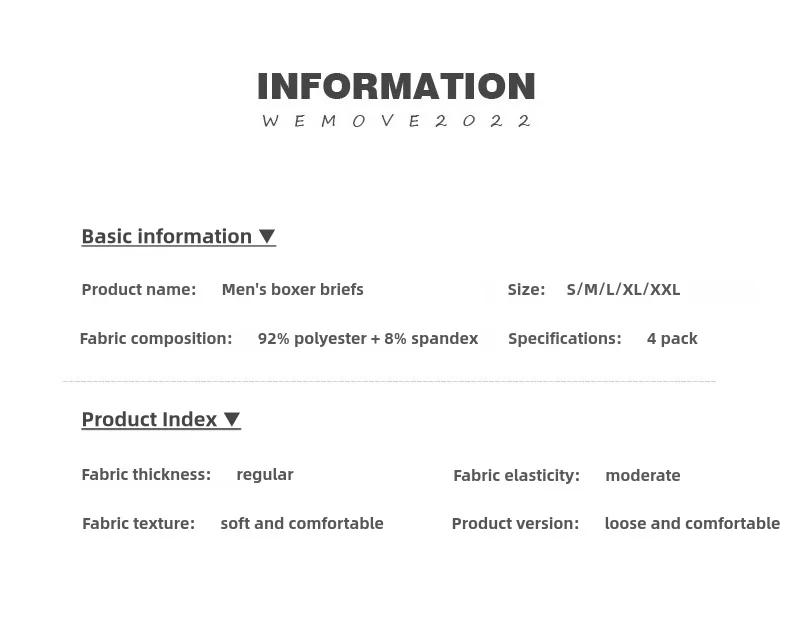Viewport: 790px width, 629px height.
Task: Click the 92% polyester + 8% spandex text
Action: pos(368,338)
